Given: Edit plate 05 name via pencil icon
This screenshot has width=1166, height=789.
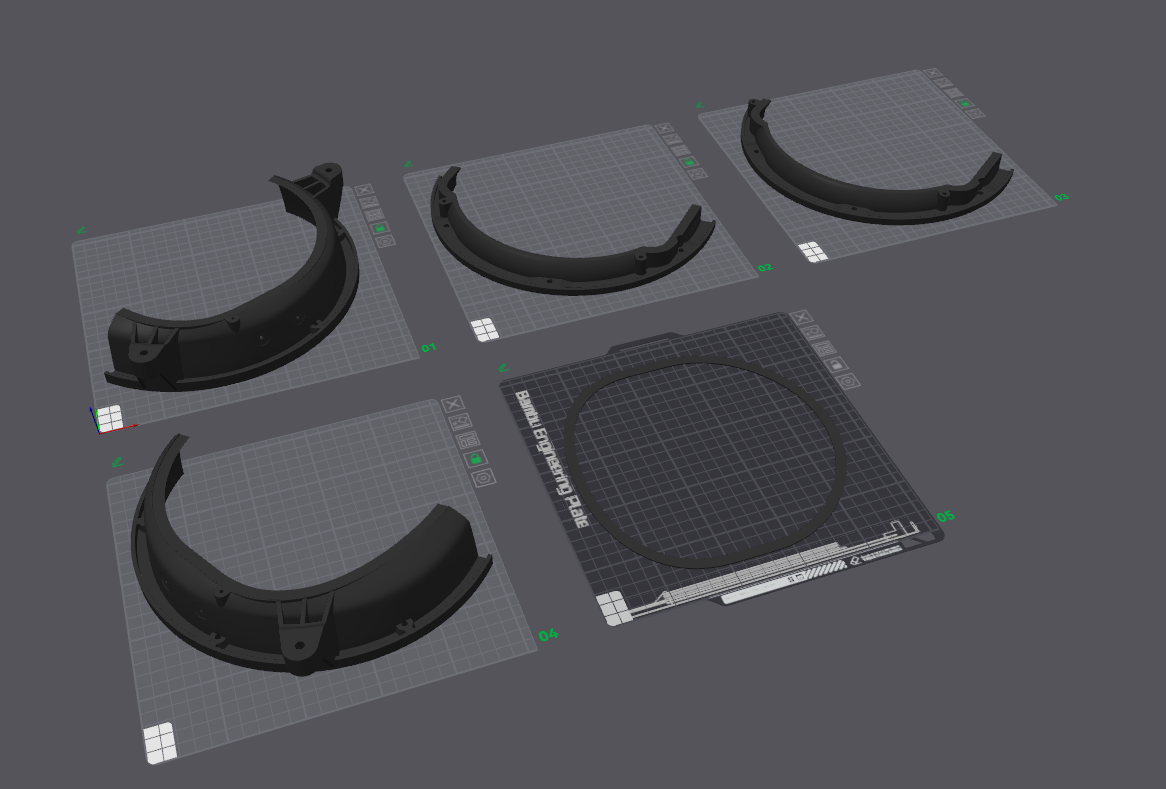Looking at the screenshot, I should tap(503, 367).
